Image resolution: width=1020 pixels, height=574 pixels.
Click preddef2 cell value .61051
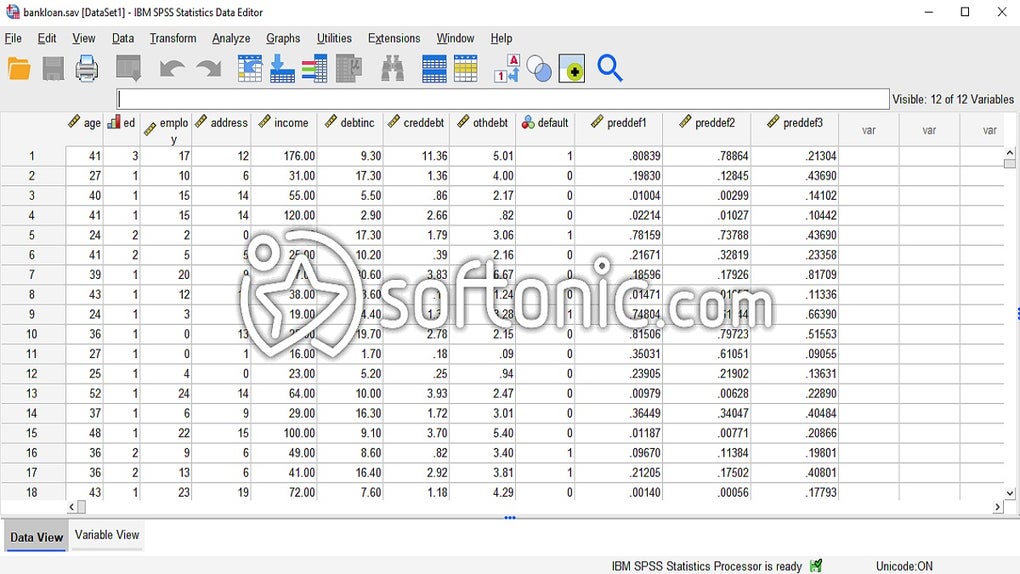coord(706,353)
